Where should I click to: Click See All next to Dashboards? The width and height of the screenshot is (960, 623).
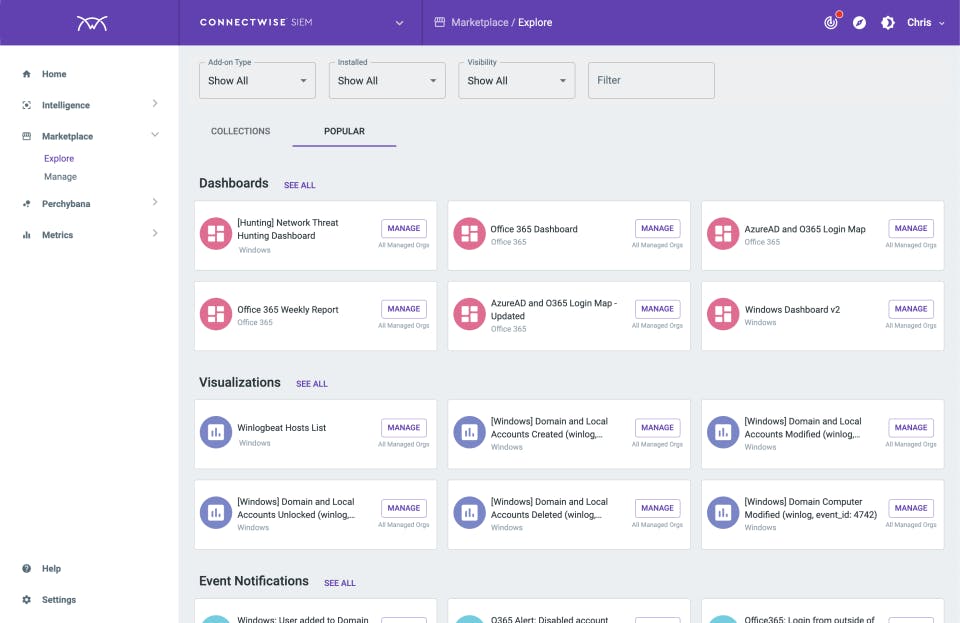pos(299,185)
